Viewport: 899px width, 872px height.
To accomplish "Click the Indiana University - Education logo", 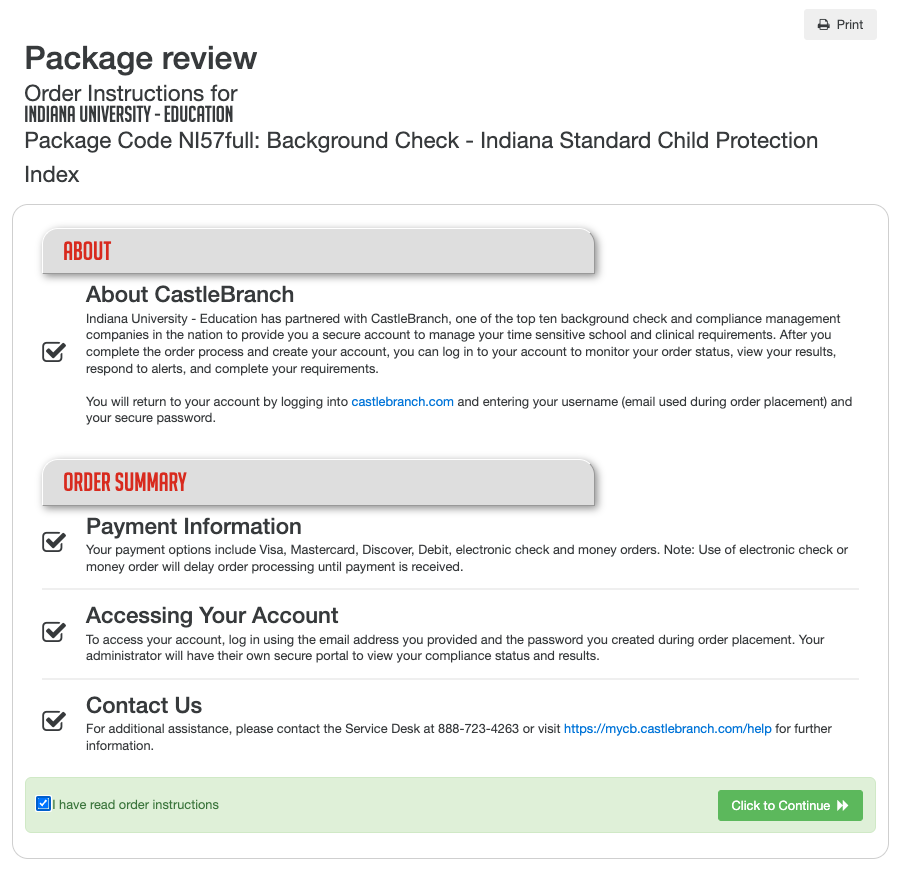I will 129,114.
